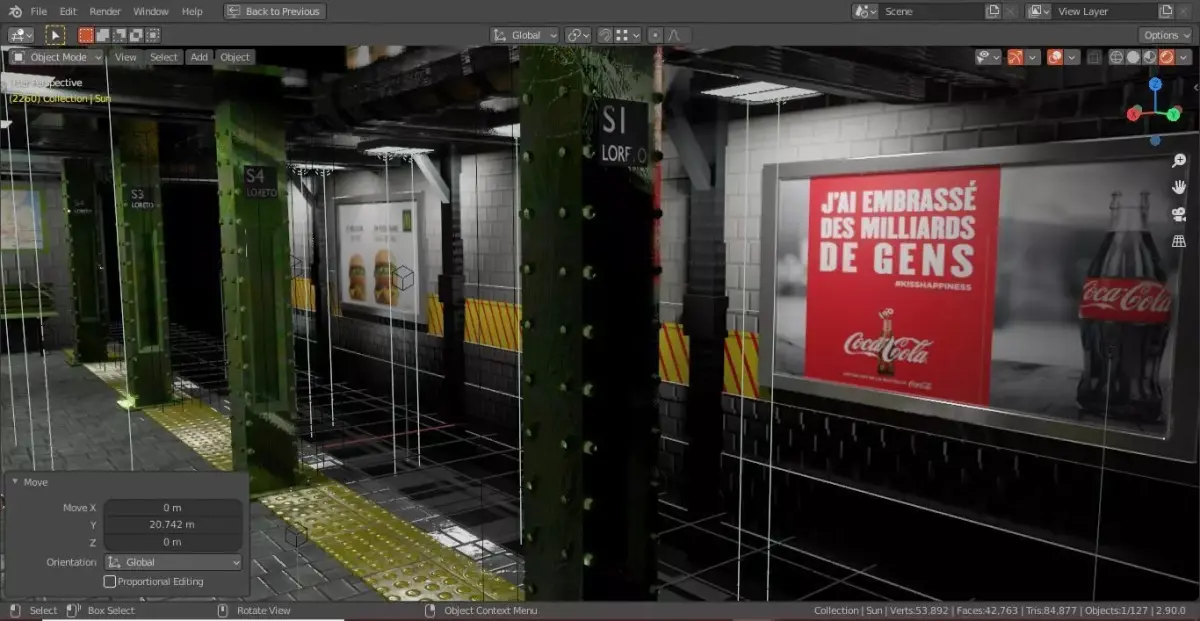The image size is (1200, 621).
Task: Click the new view layer icon
Action: point(1166,11)
